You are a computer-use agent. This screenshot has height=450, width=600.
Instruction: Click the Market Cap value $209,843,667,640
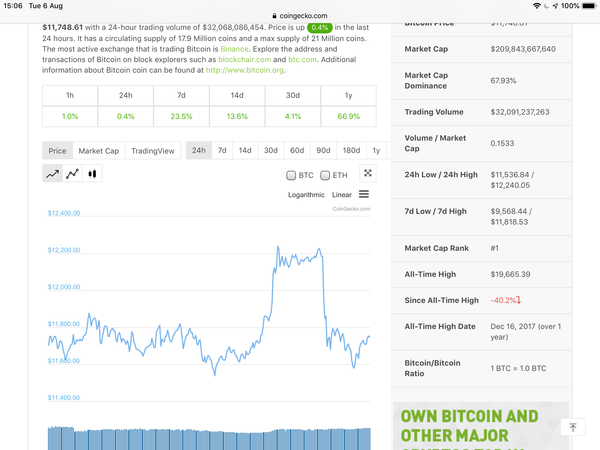pos(523,49)
